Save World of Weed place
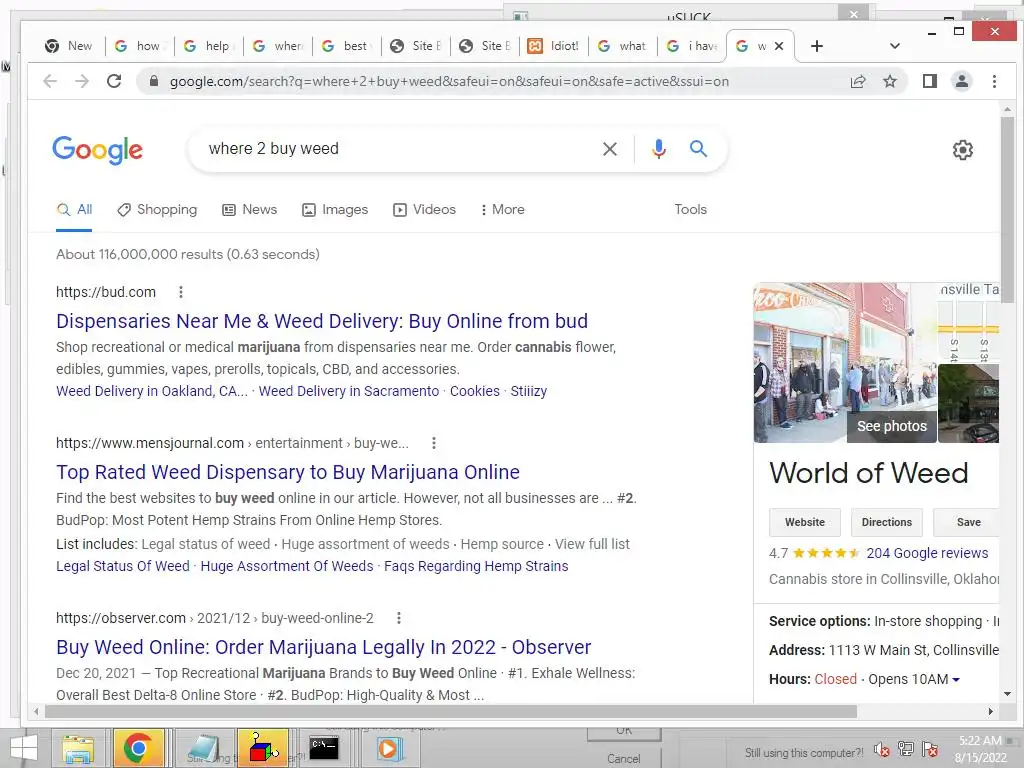The image size is (1024, 768). (x=967, y=522)
